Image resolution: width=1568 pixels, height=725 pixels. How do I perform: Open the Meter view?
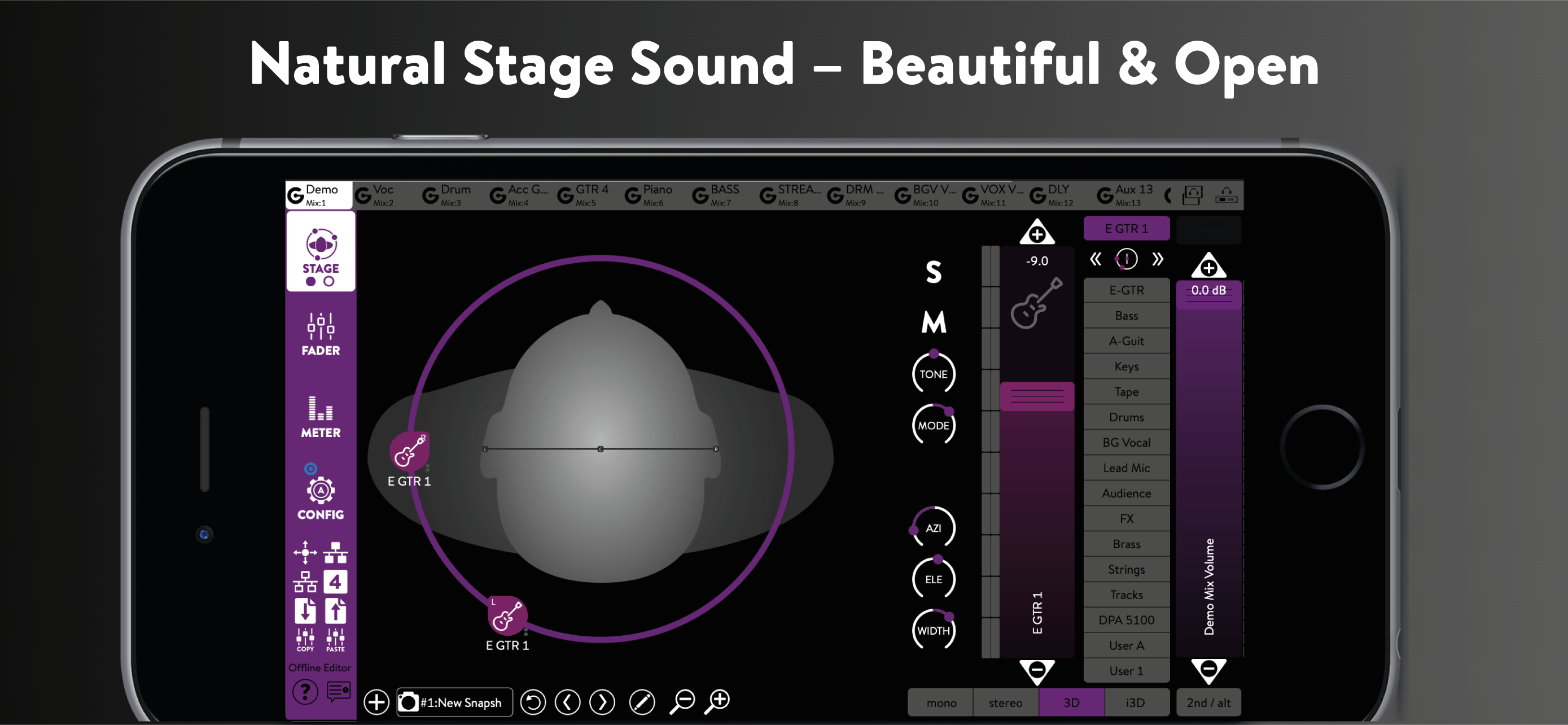[x=321, y=416]
